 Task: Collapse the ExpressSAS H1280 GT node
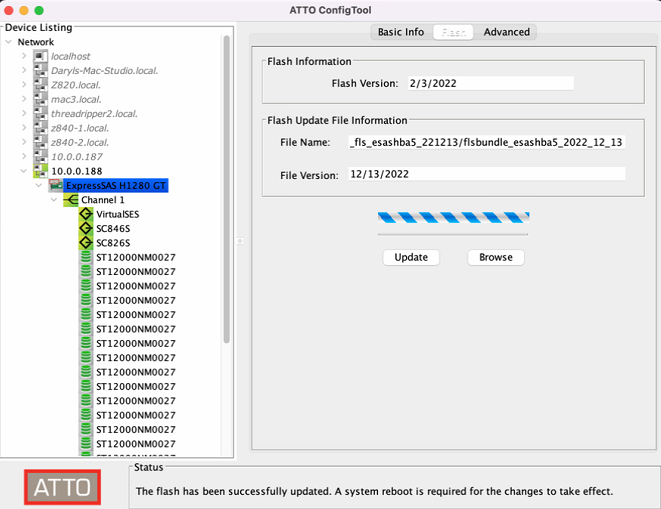[x=39, y=185]
